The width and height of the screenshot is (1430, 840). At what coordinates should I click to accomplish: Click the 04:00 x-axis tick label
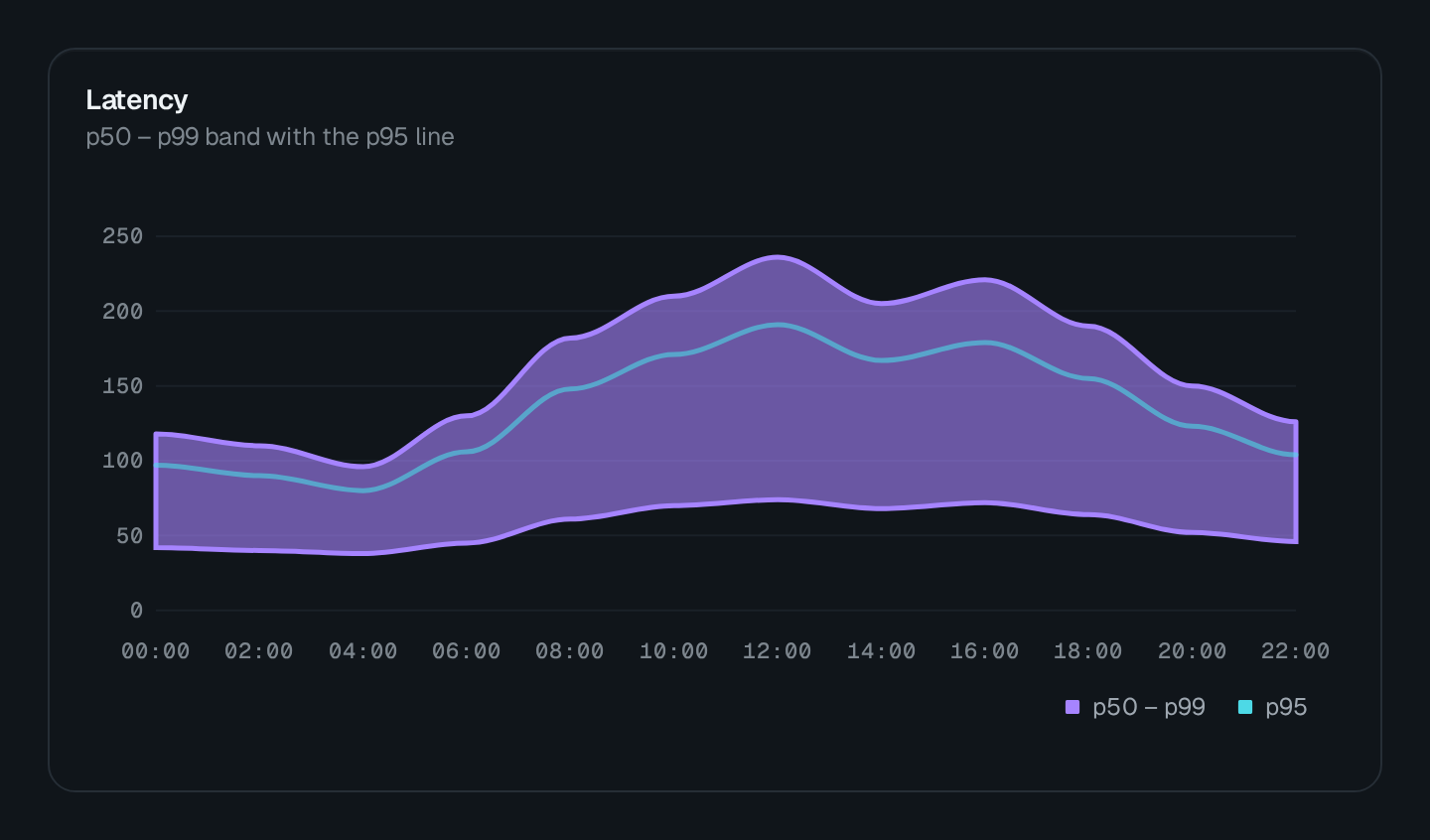[363, 651]
